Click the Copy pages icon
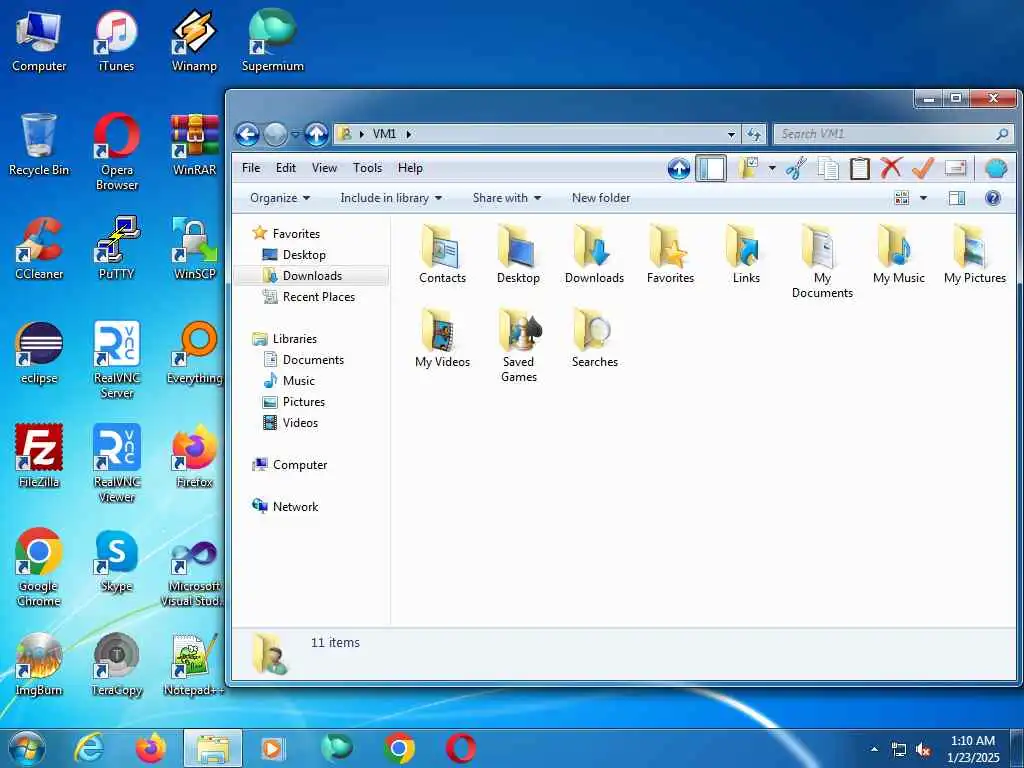Viewport: 1024px width, 768px height. (x=827, y=168)
